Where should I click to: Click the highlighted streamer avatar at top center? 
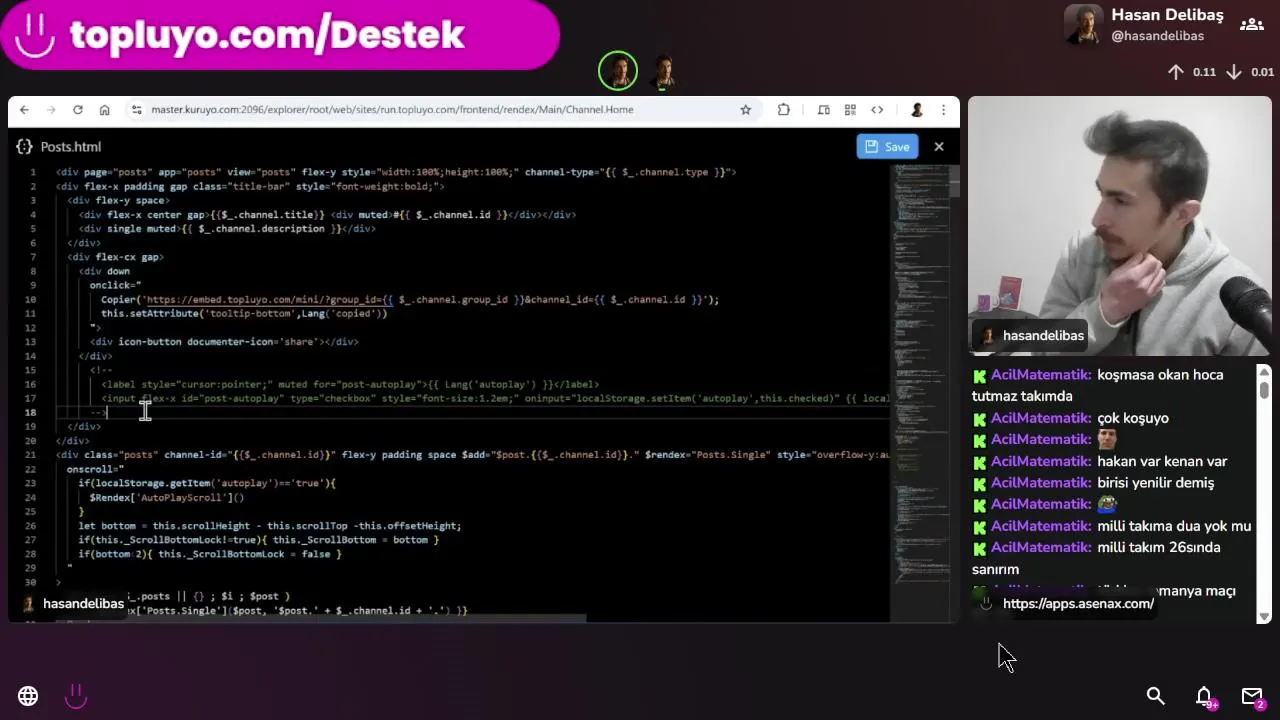click(618, 71)
